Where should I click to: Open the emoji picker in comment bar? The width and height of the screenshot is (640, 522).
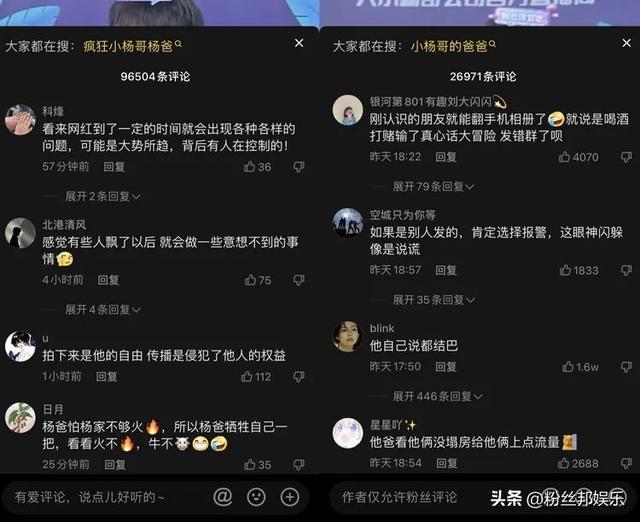256,497
